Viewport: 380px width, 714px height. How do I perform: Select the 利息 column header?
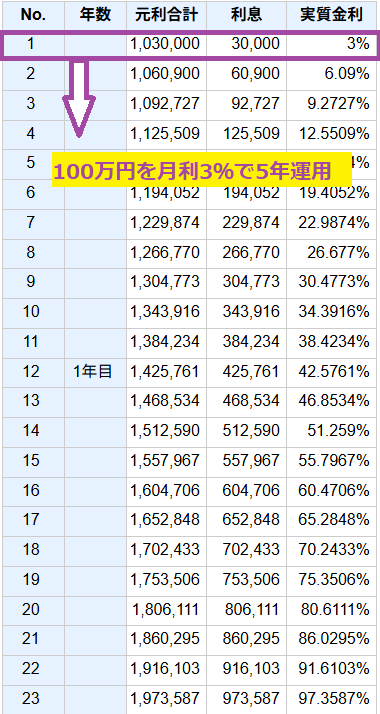coord(246,15)
